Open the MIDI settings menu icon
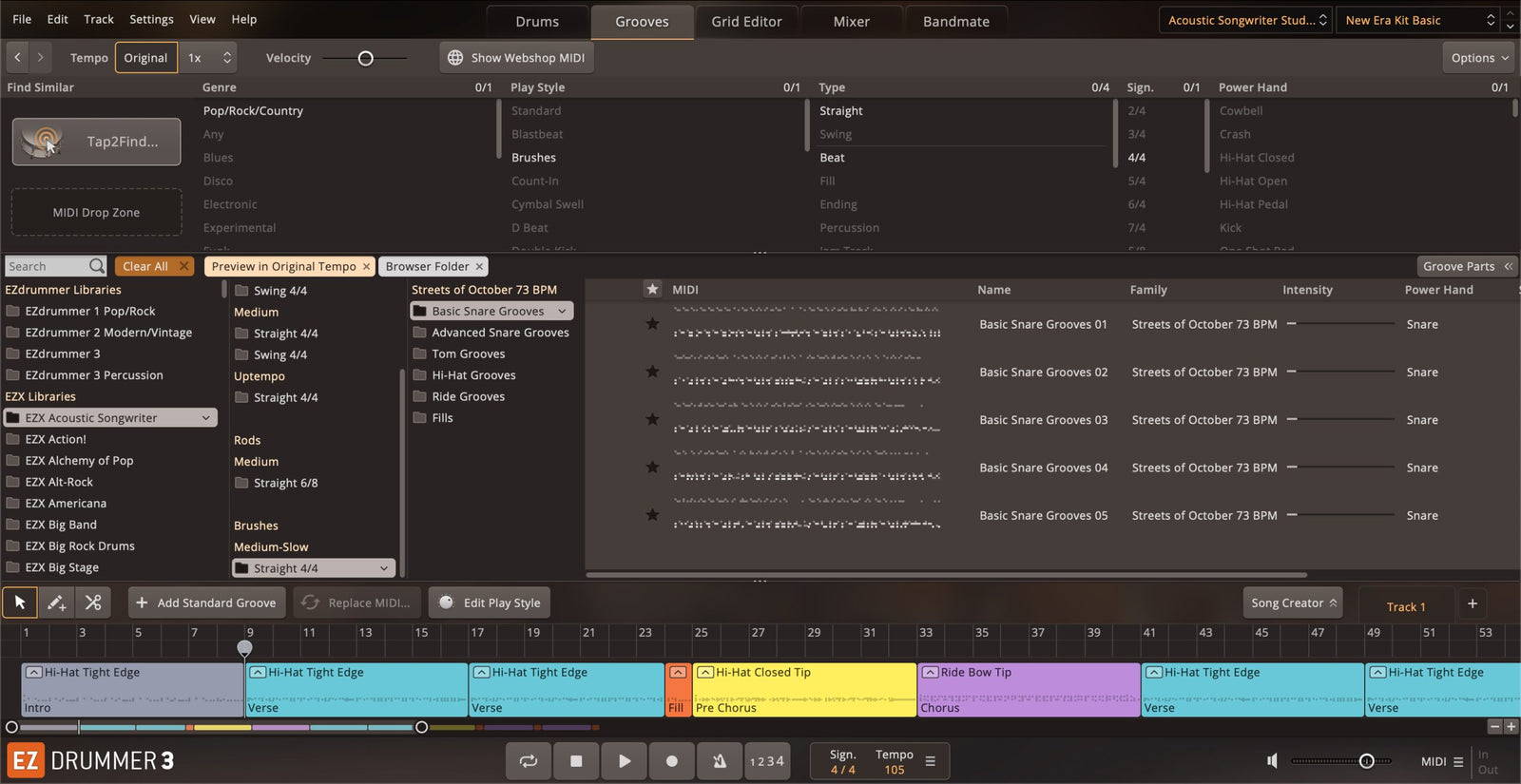Viewport: 1521px width, 784px height. [1458, 761]
